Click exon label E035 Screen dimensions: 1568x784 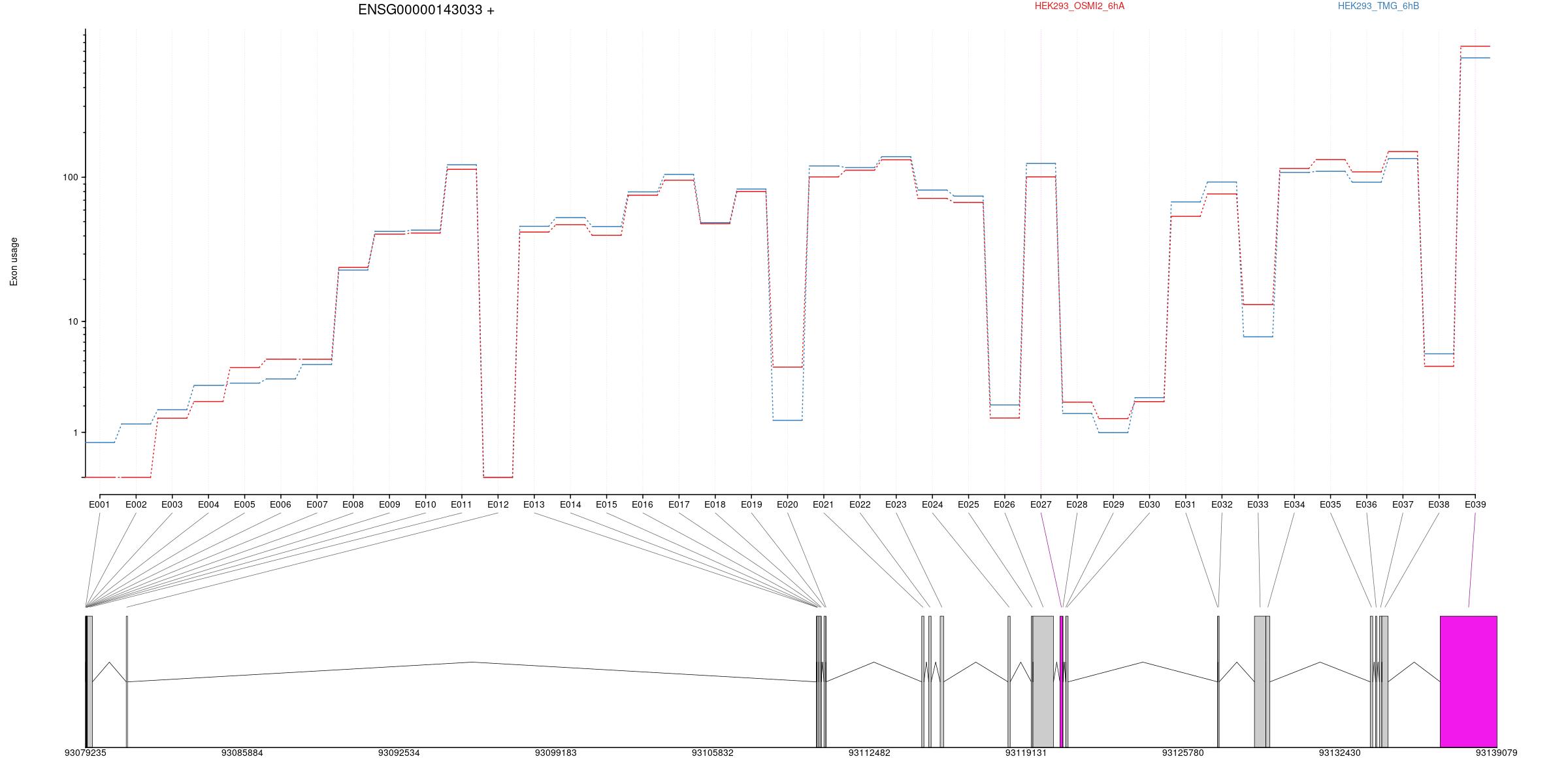click(x=1330, y=504)
